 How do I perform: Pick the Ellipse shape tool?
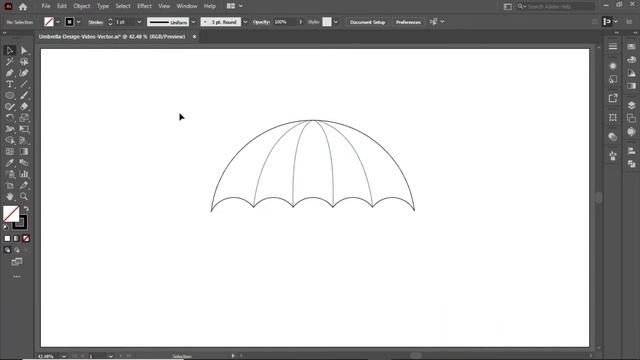click(10, 96)
